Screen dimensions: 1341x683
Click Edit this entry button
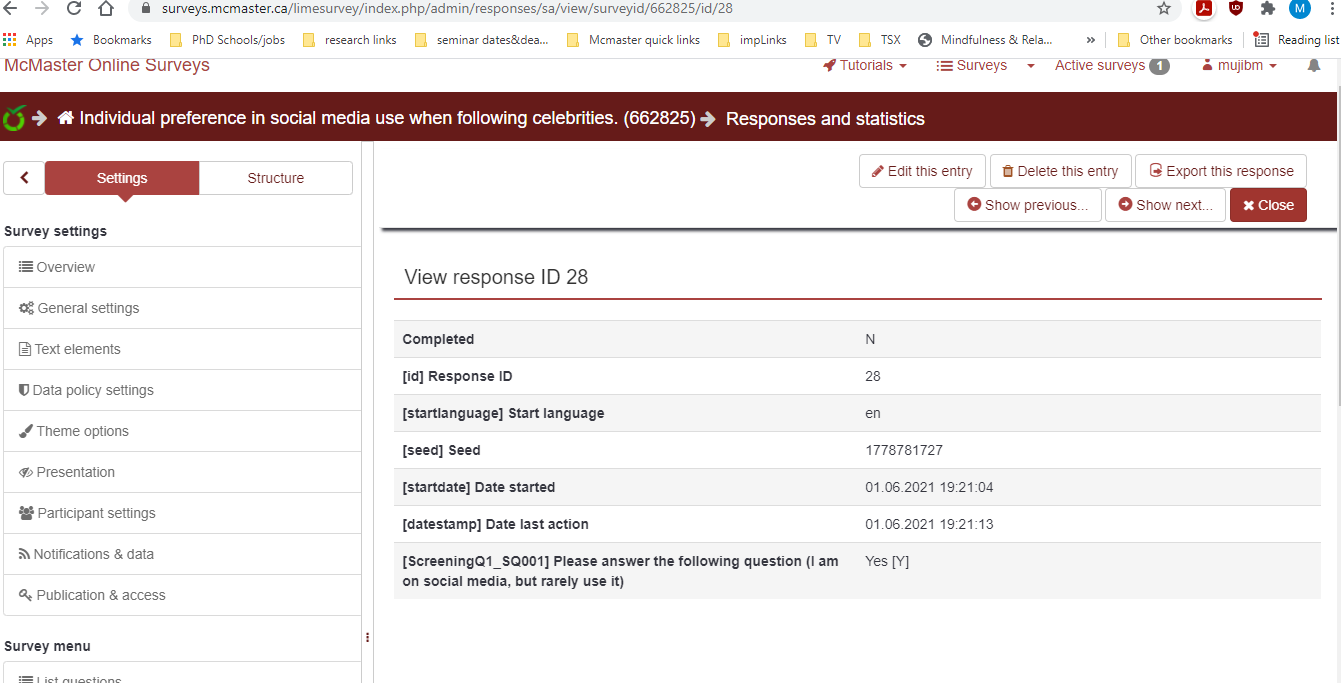(x=922, y=171)
